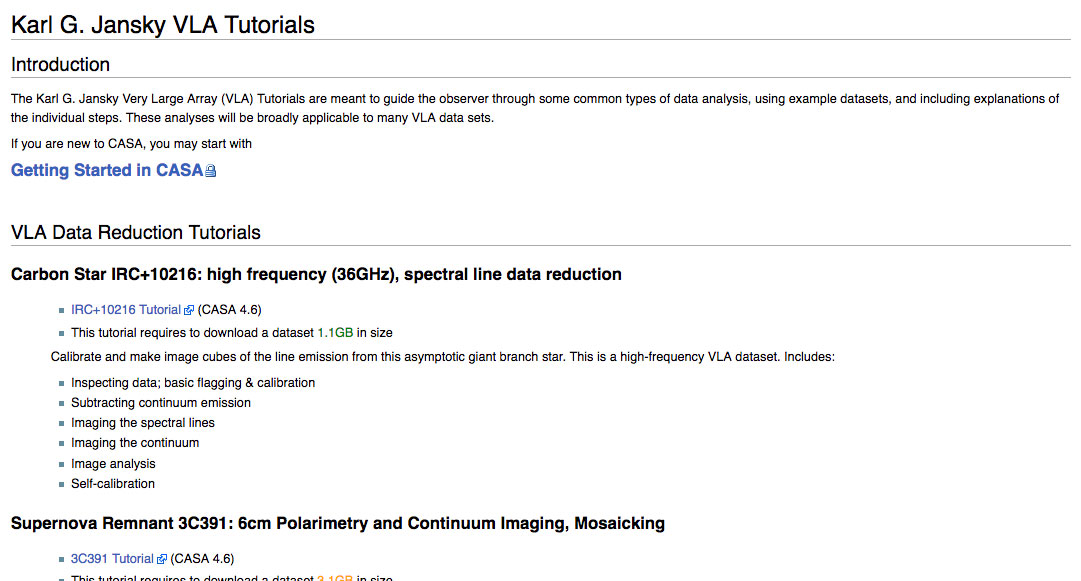Image resolution: width=1081 pixels, height=581 pixels.
Task: Click the Supernova Remnant 3C391 subsection heading
Action: [x=337, y=523]
